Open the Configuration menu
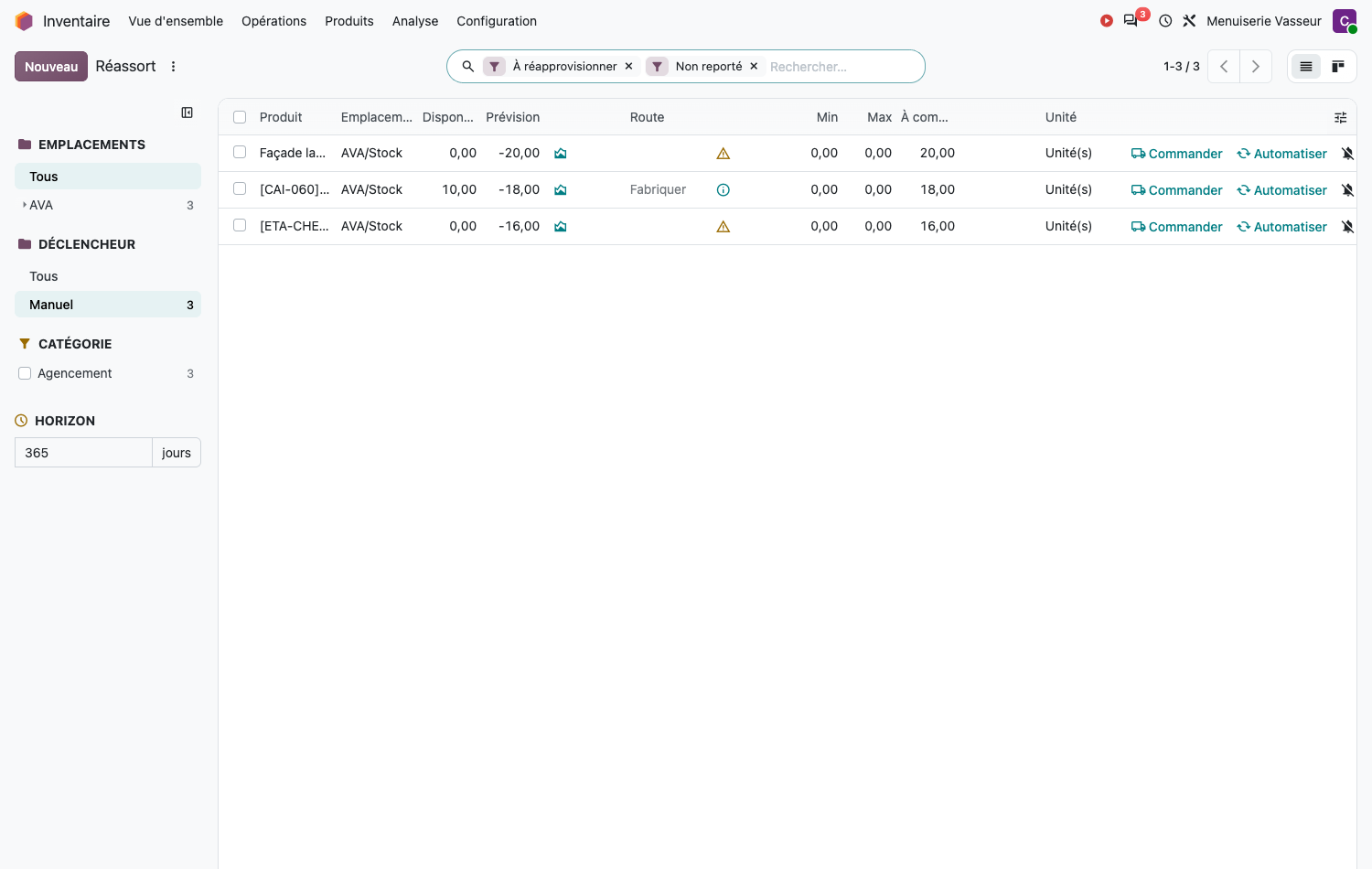The height and width of the screenshot is (869, 1372). point(497,21)
